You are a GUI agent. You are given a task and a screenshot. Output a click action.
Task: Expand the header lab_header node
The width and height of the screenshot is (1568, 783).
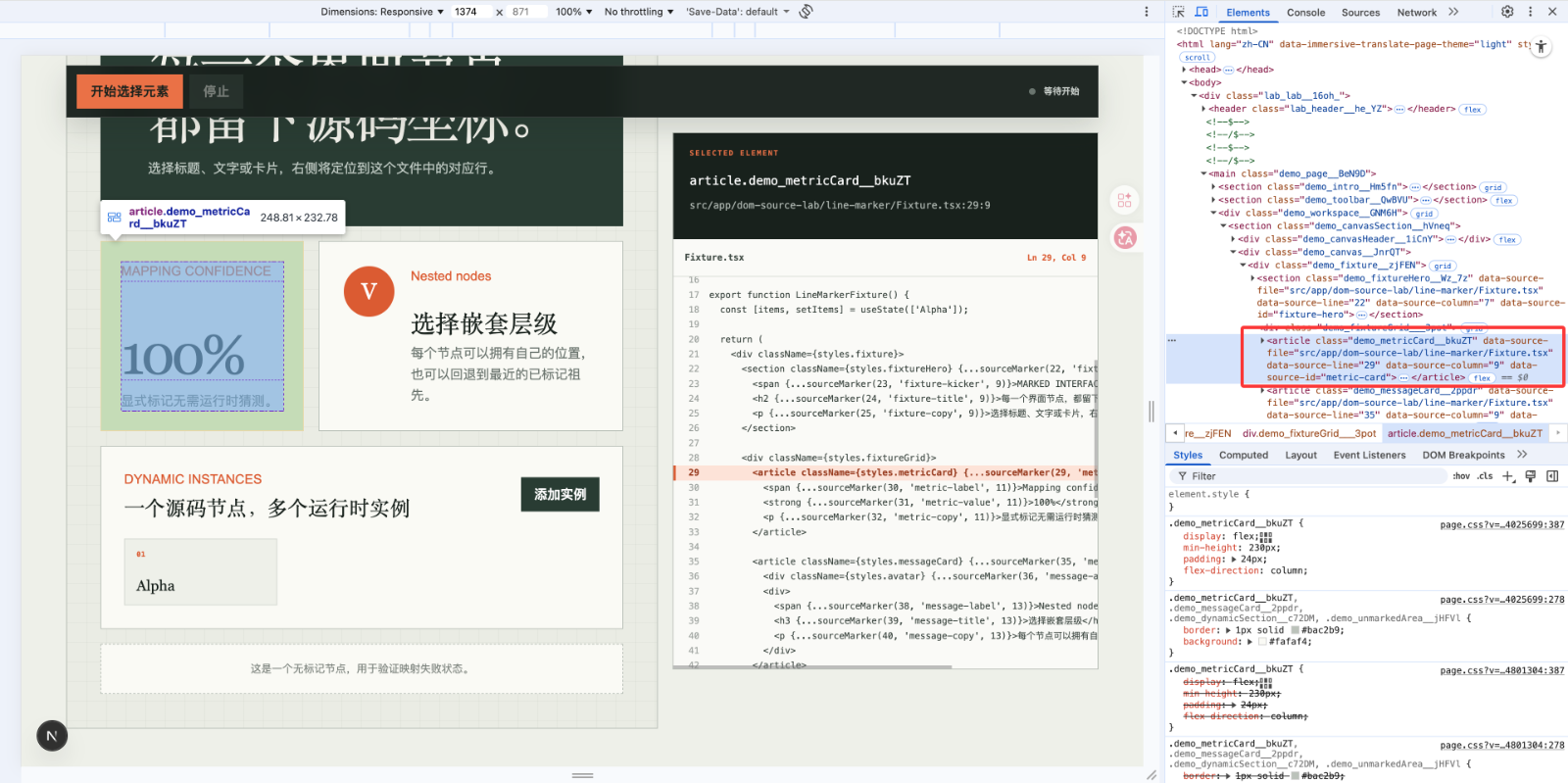1203,109
